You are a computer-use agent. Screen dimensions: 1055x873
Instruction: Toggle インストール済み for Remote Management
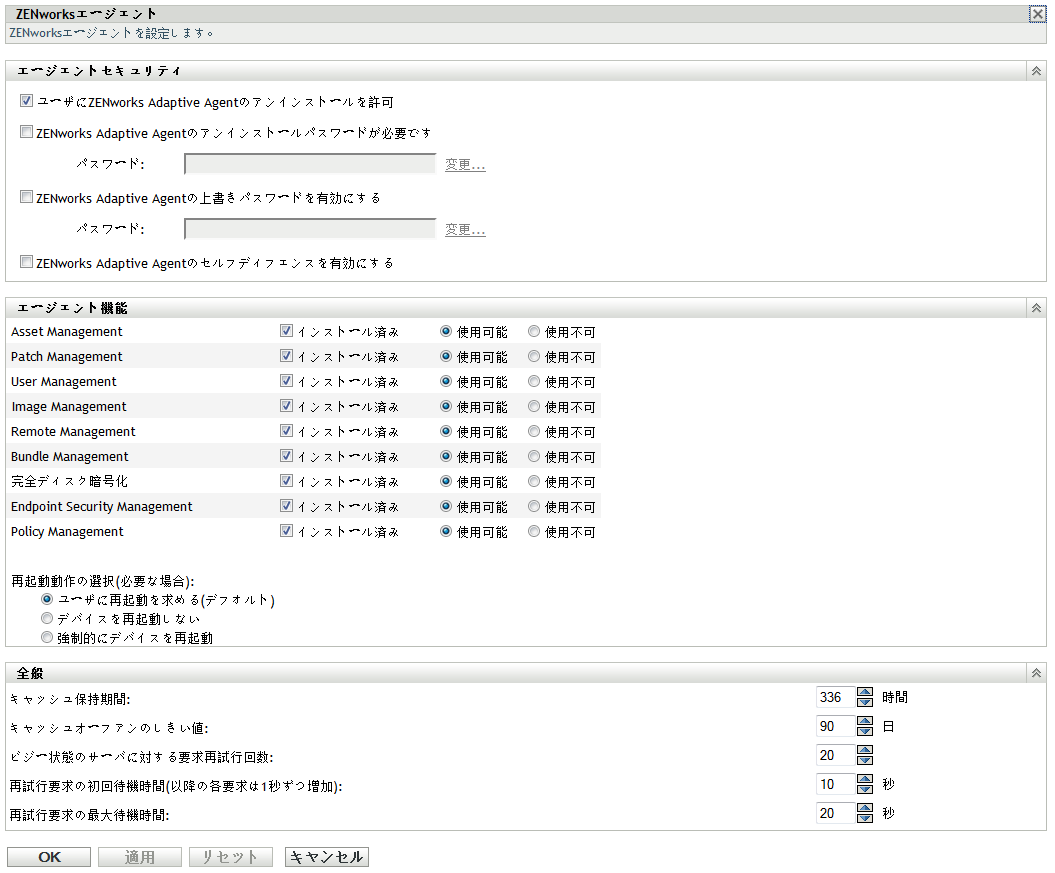pos(287,430)
